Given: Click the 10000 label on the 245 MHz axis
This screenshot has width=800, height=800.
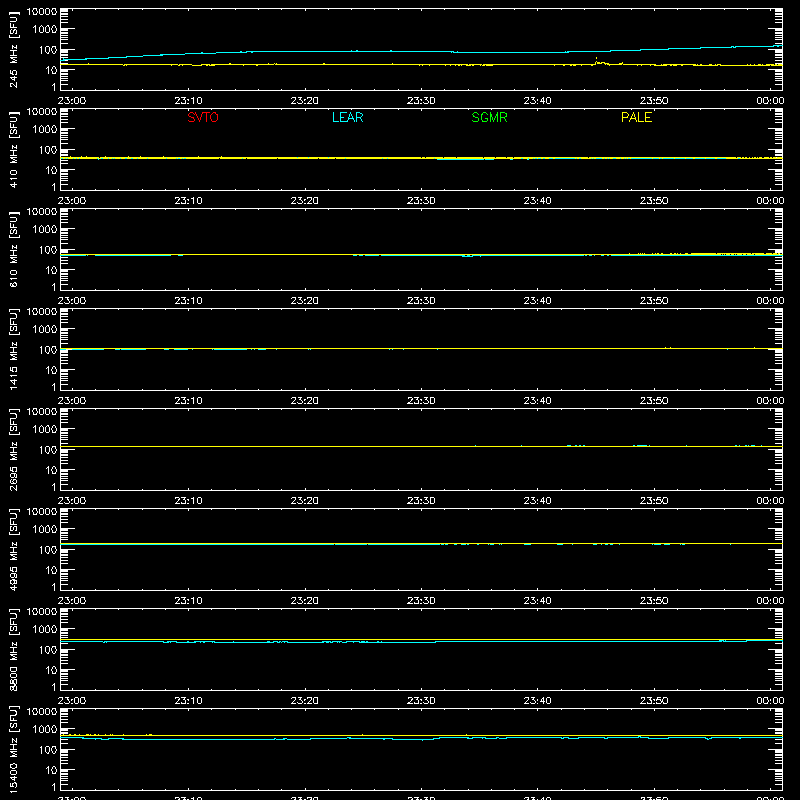Looking at the screenshot, I should [x=42, y=12].
